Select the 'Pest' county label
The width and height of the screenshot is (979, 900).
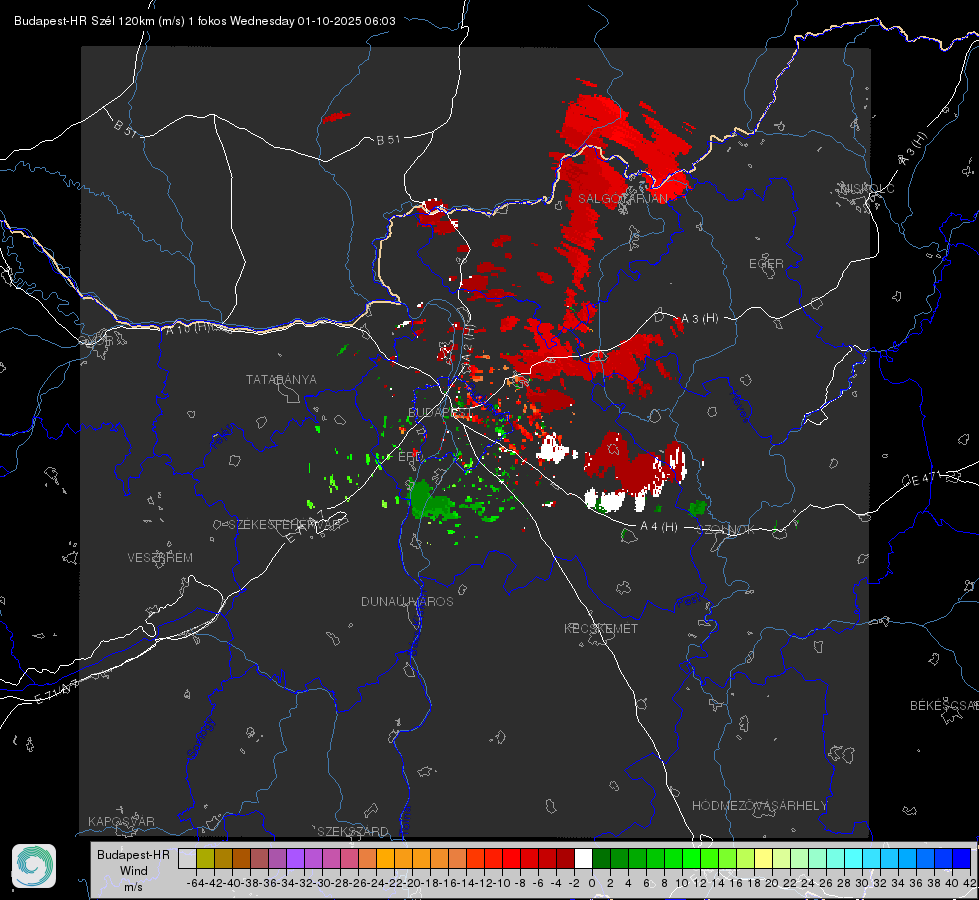687,603
